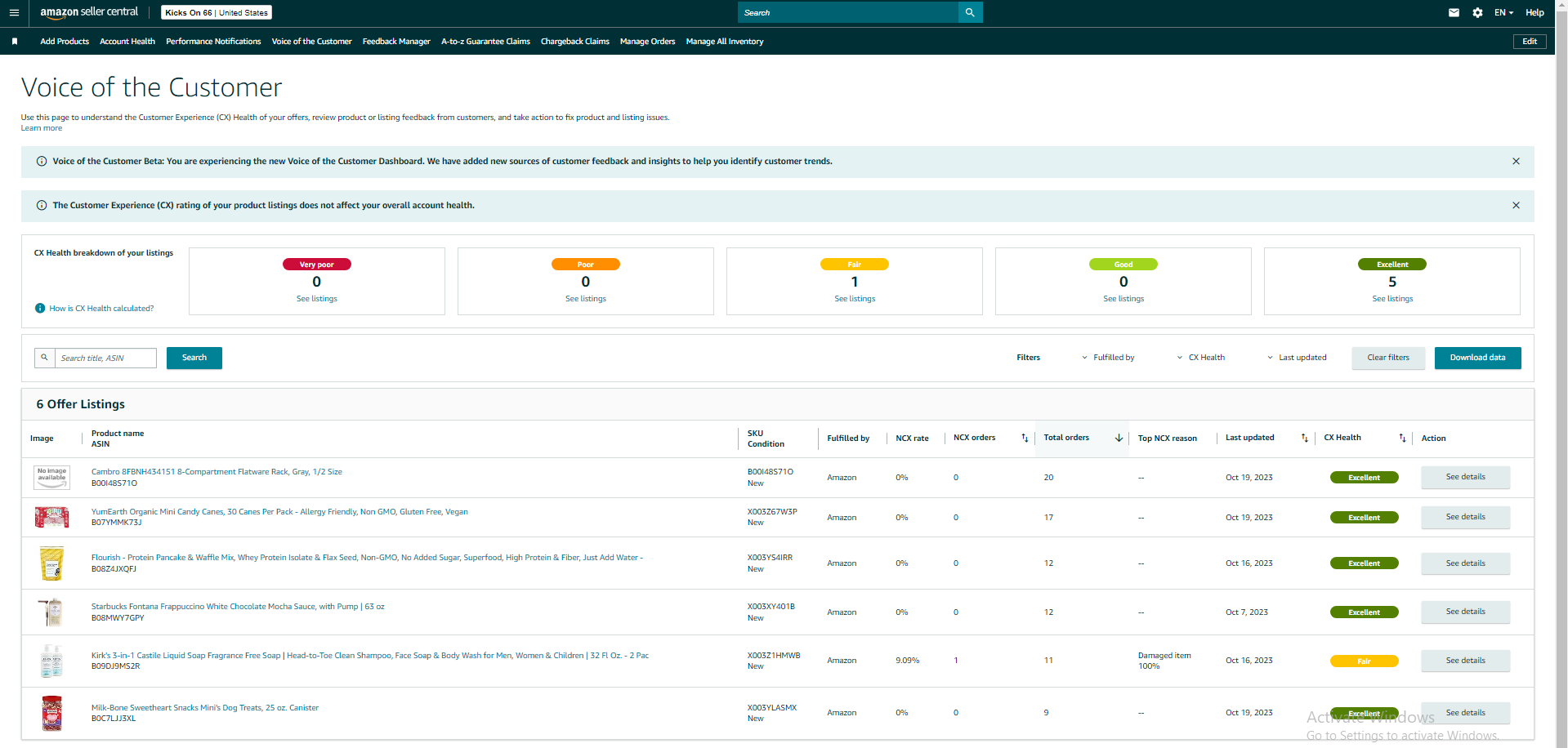Open Account Health page
Screen dimensions: 1568x748
pyautogui.click(x=127, y=42)
